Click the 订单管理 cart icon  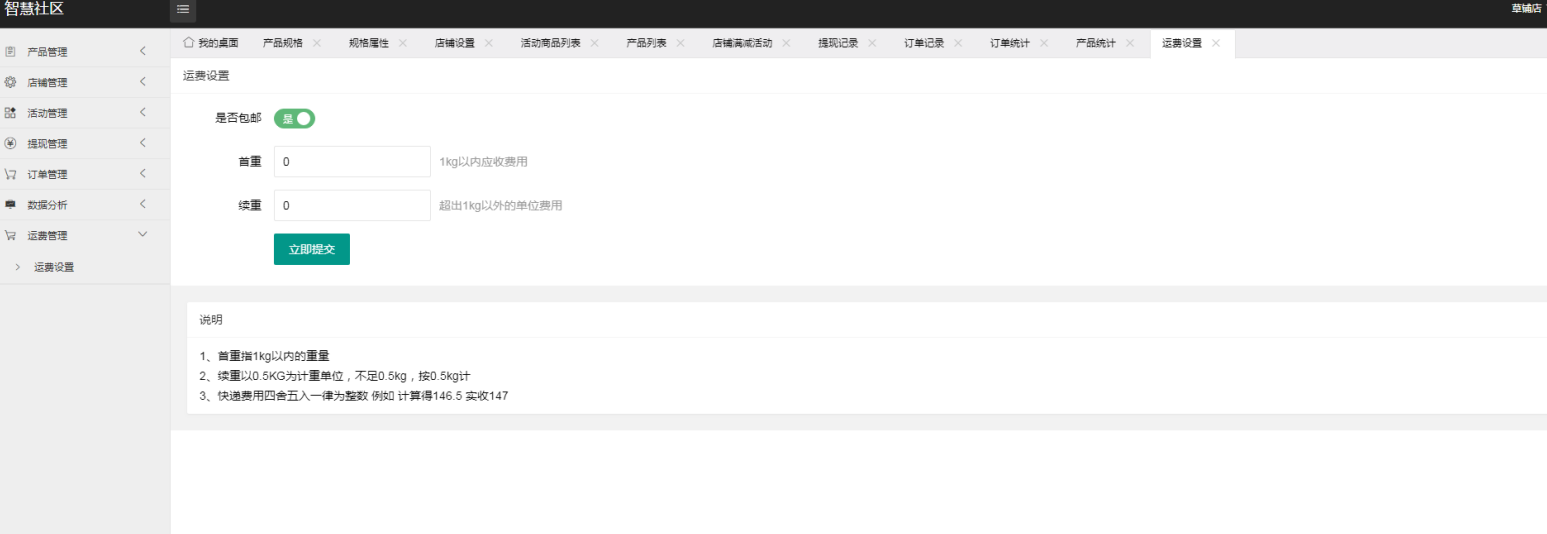pyautogui.click(x=11, y=174)
